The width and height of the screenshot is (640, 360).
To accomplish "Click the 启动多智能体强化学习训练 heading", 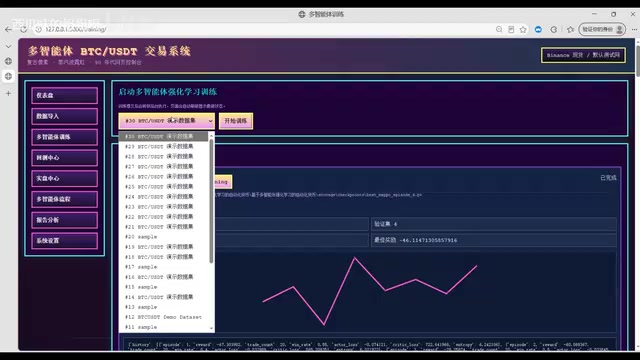I will point(167,92).
